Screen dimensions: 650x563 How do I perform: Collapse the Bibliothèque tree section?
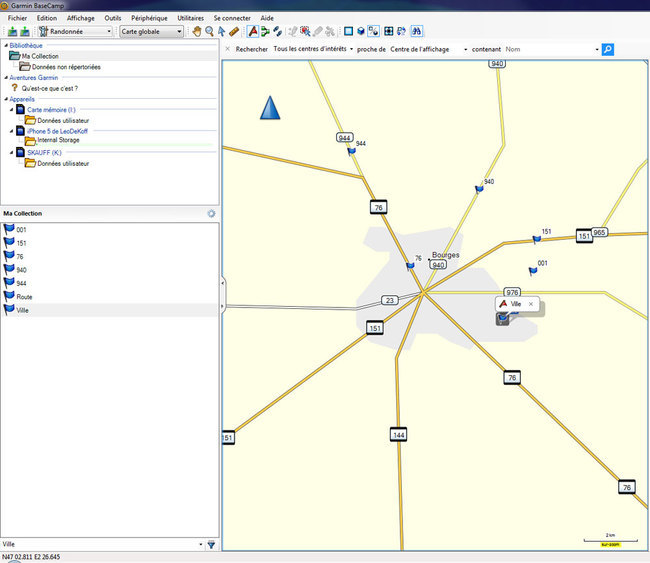[x=6, y=45]
